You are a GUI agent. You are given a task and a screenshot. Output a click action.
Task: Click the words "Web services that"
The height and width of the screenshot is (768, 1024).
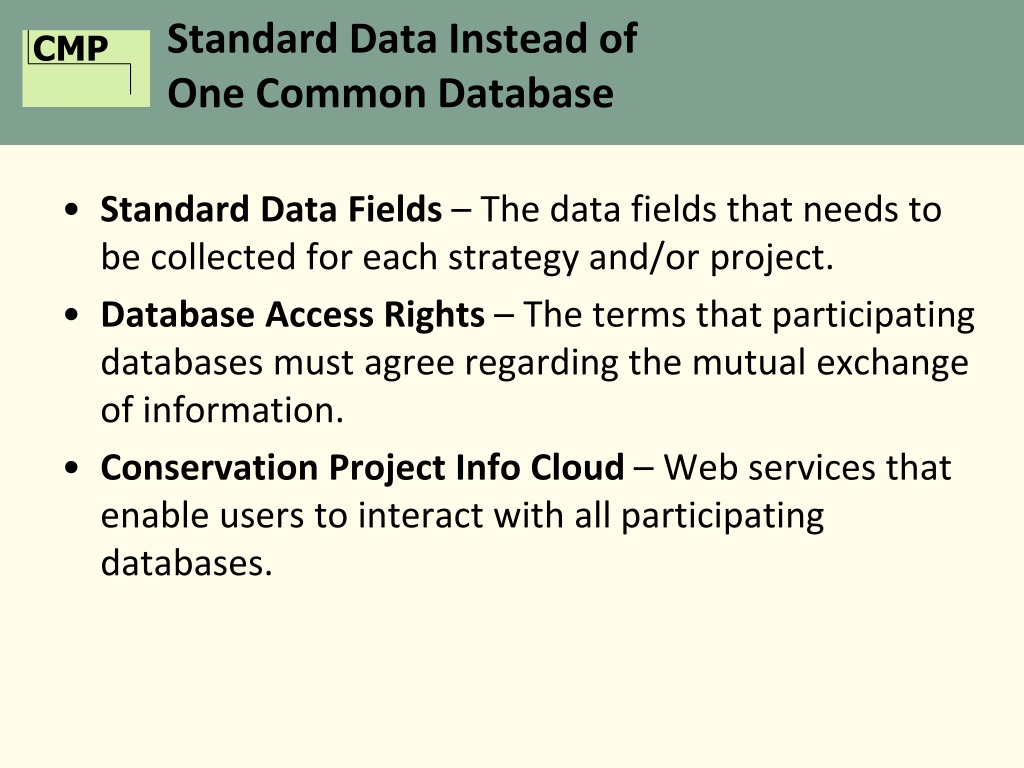(x=807, y=467)
